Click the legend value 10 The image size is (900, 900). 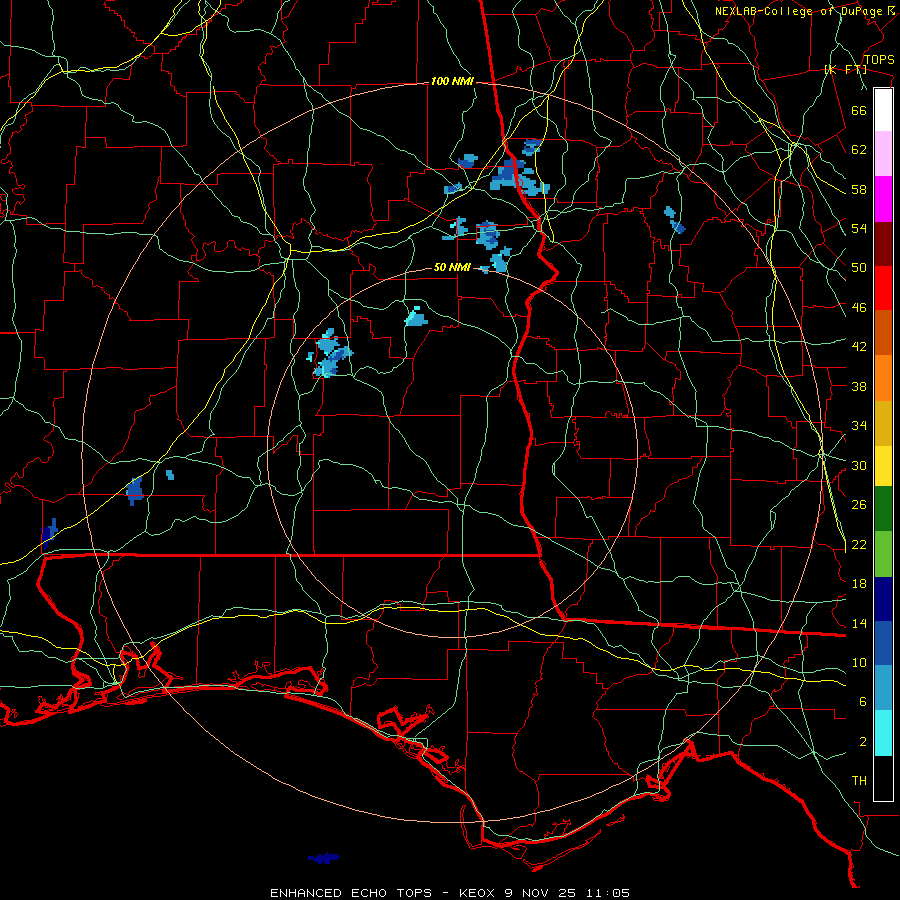pyautogui.click(x=859, y=663)
